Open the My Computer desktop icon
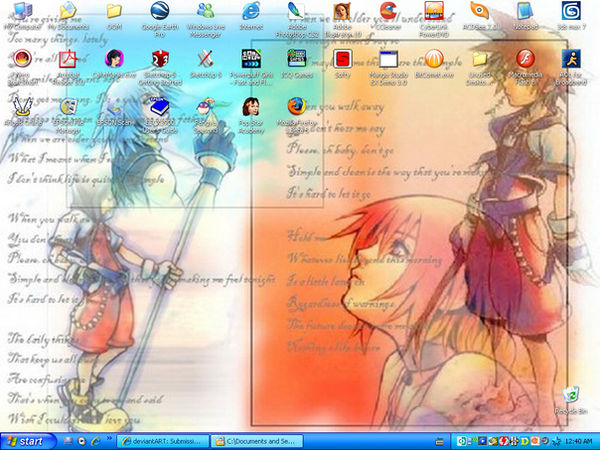This screenshot has width=600, height=450. coord(22,15)
